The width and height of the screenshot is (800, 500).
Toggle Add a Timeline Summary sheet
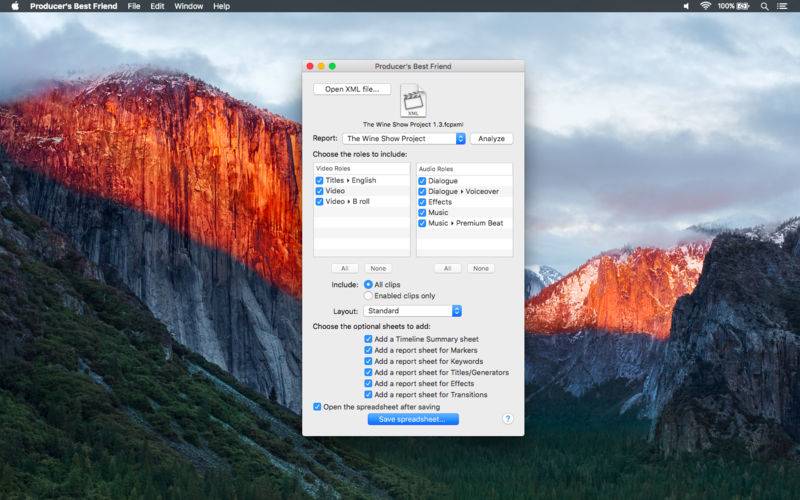tap(368, 339)
